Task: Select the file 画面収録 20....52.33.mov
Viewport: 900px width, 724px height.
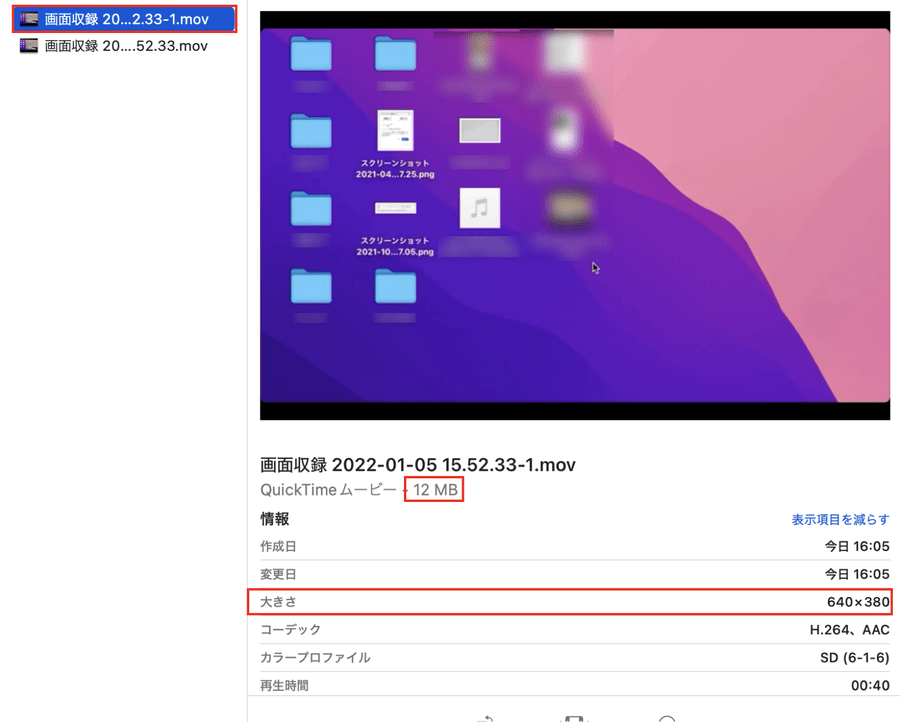Action: pyautogui.click(x=123, y=46)
